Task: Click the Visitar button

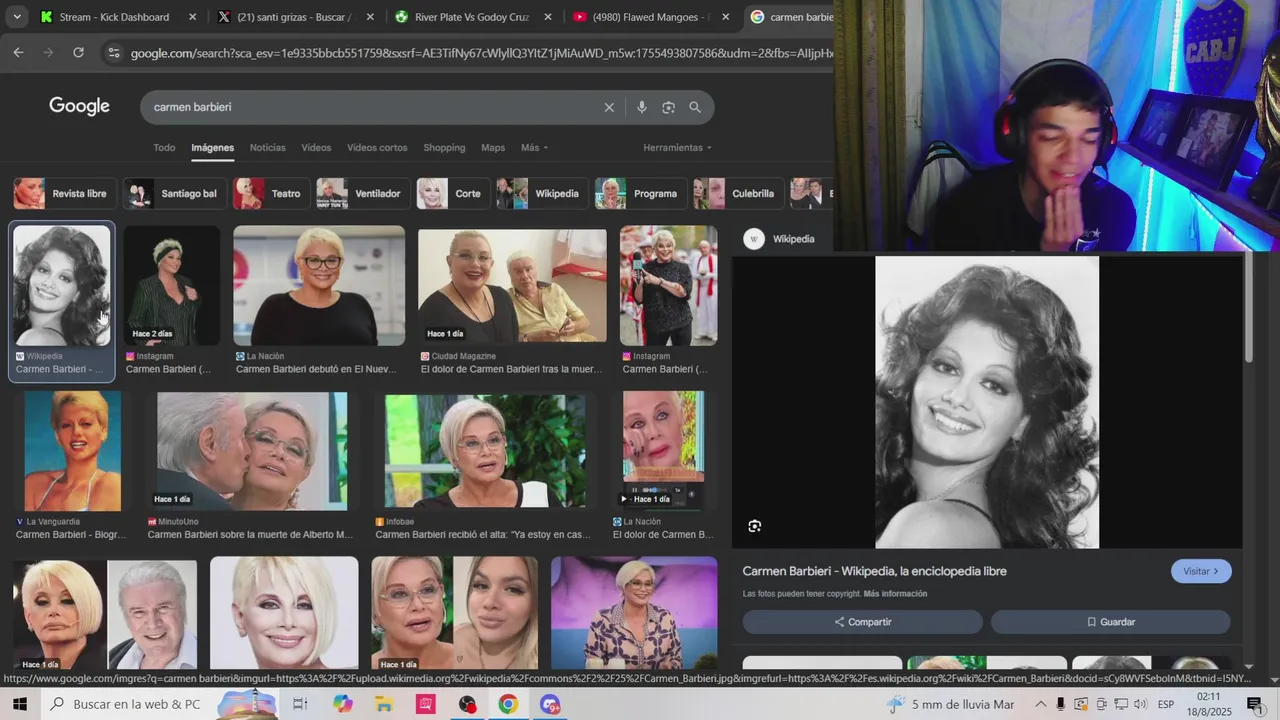Action: click(1201, 571)
